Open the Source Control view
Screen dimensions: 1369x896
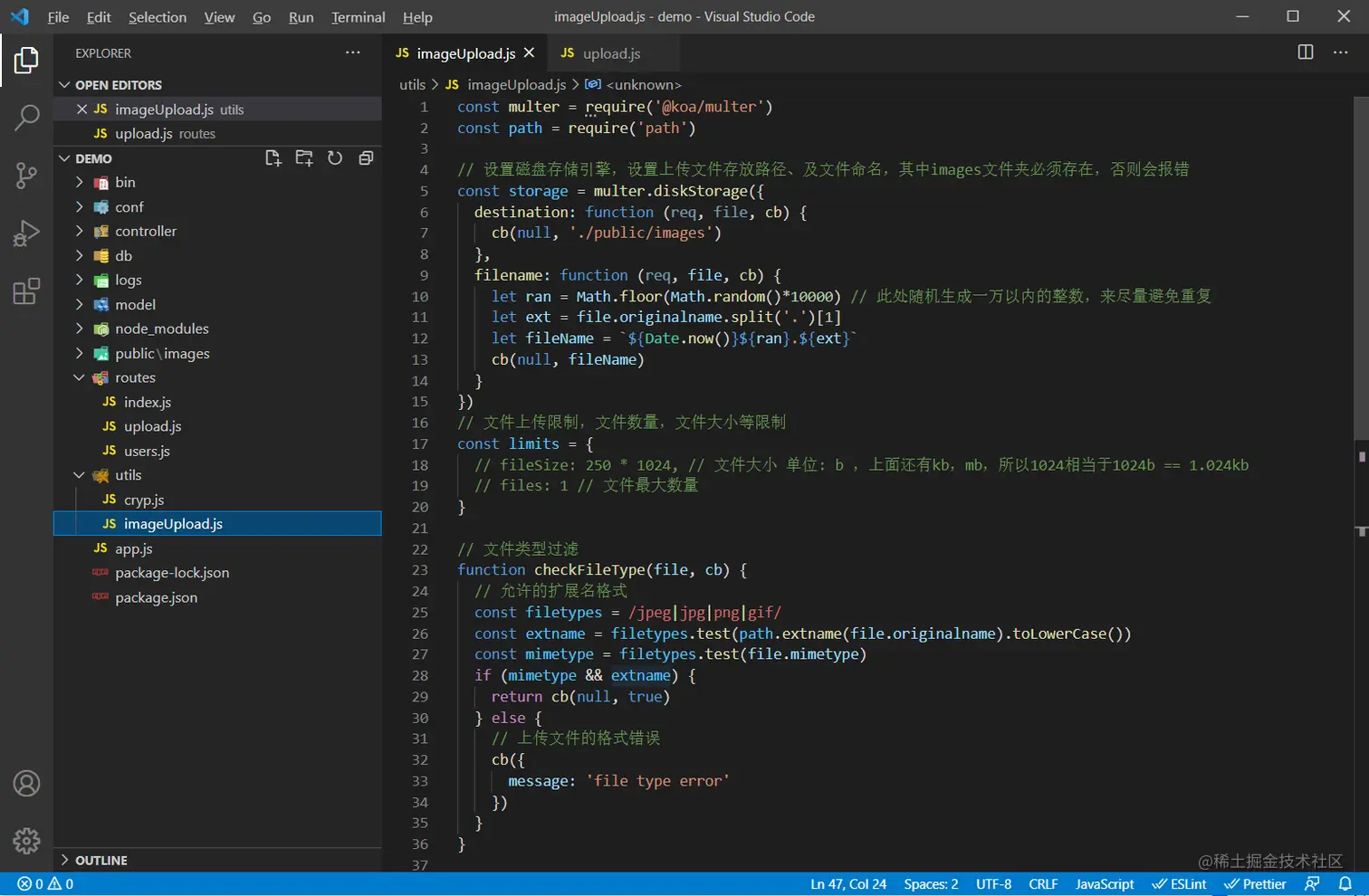[x=26, y=175]
